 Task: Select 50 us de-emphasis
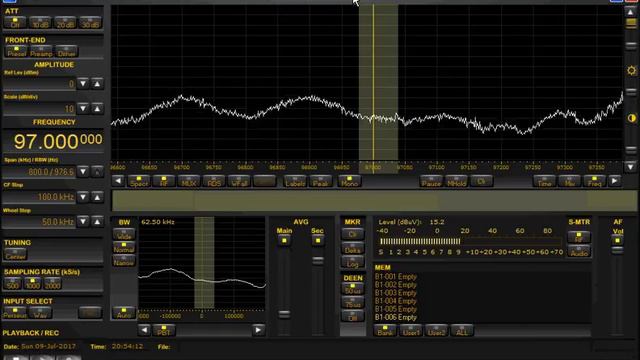point(353,289)
